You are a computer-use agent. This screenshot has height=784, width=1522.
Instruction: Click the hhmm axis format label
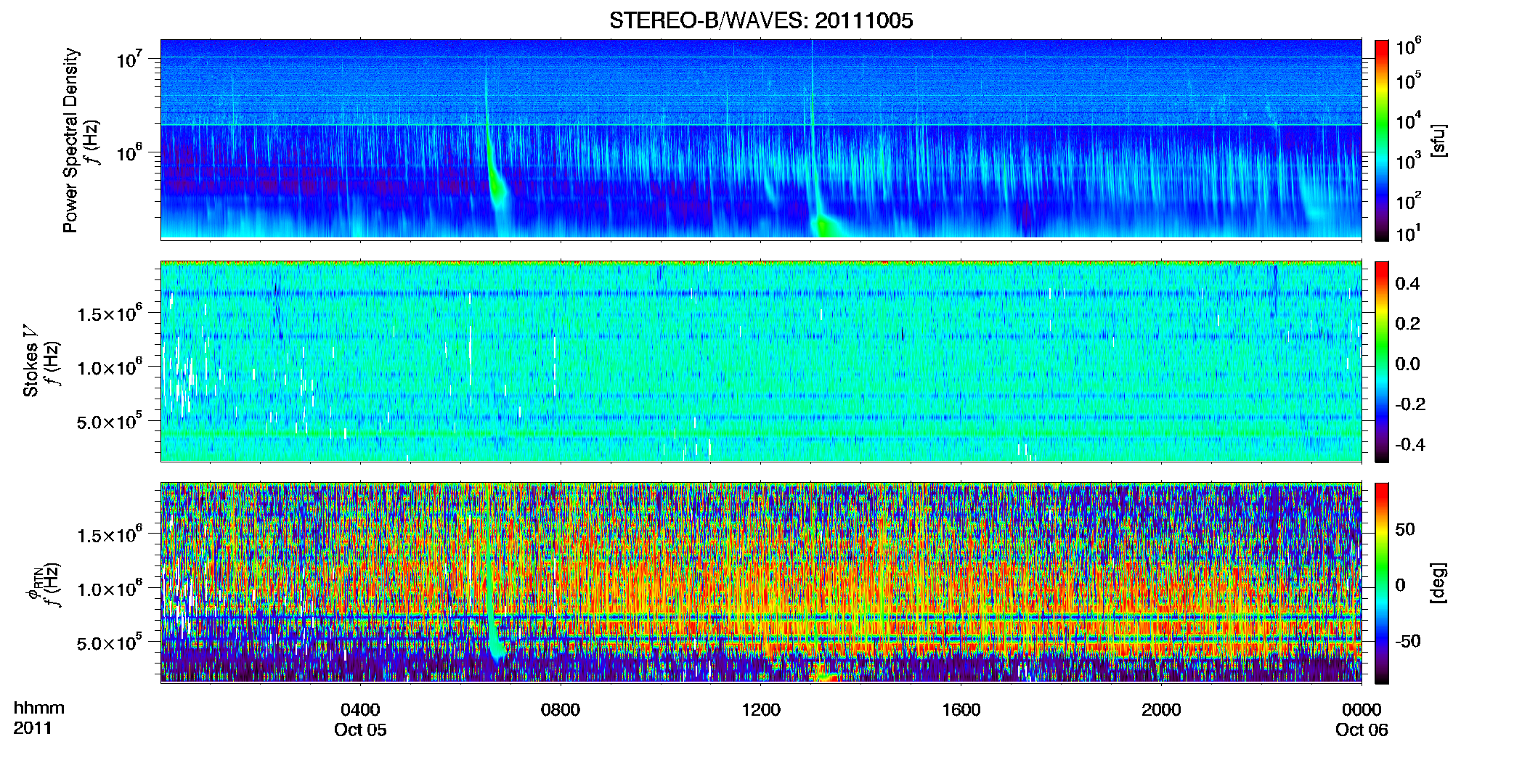[x=39, y=709]
